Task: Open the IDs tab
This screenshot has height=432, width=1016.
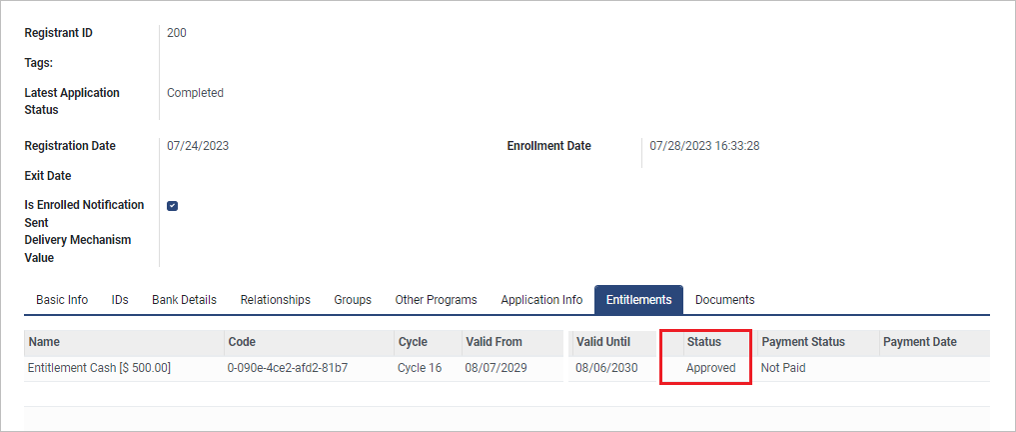Action: click(120, 300)
